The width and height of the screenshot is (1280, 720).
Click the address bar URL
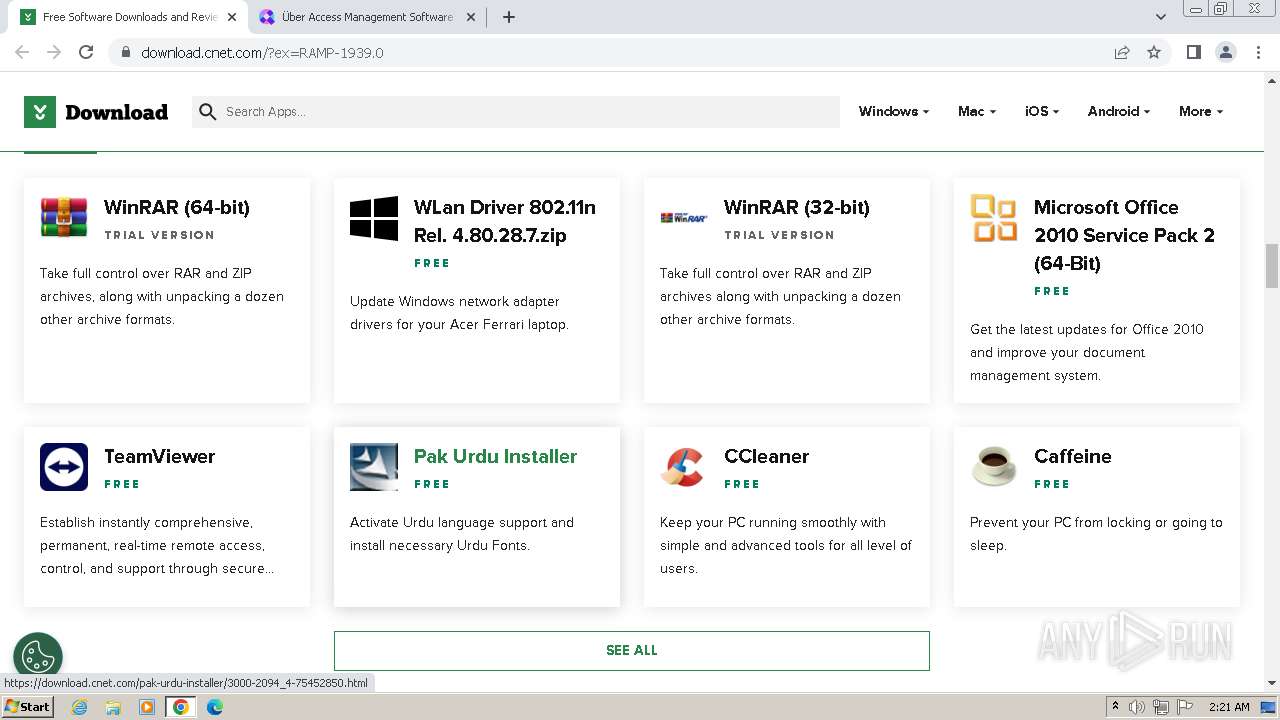262,52
